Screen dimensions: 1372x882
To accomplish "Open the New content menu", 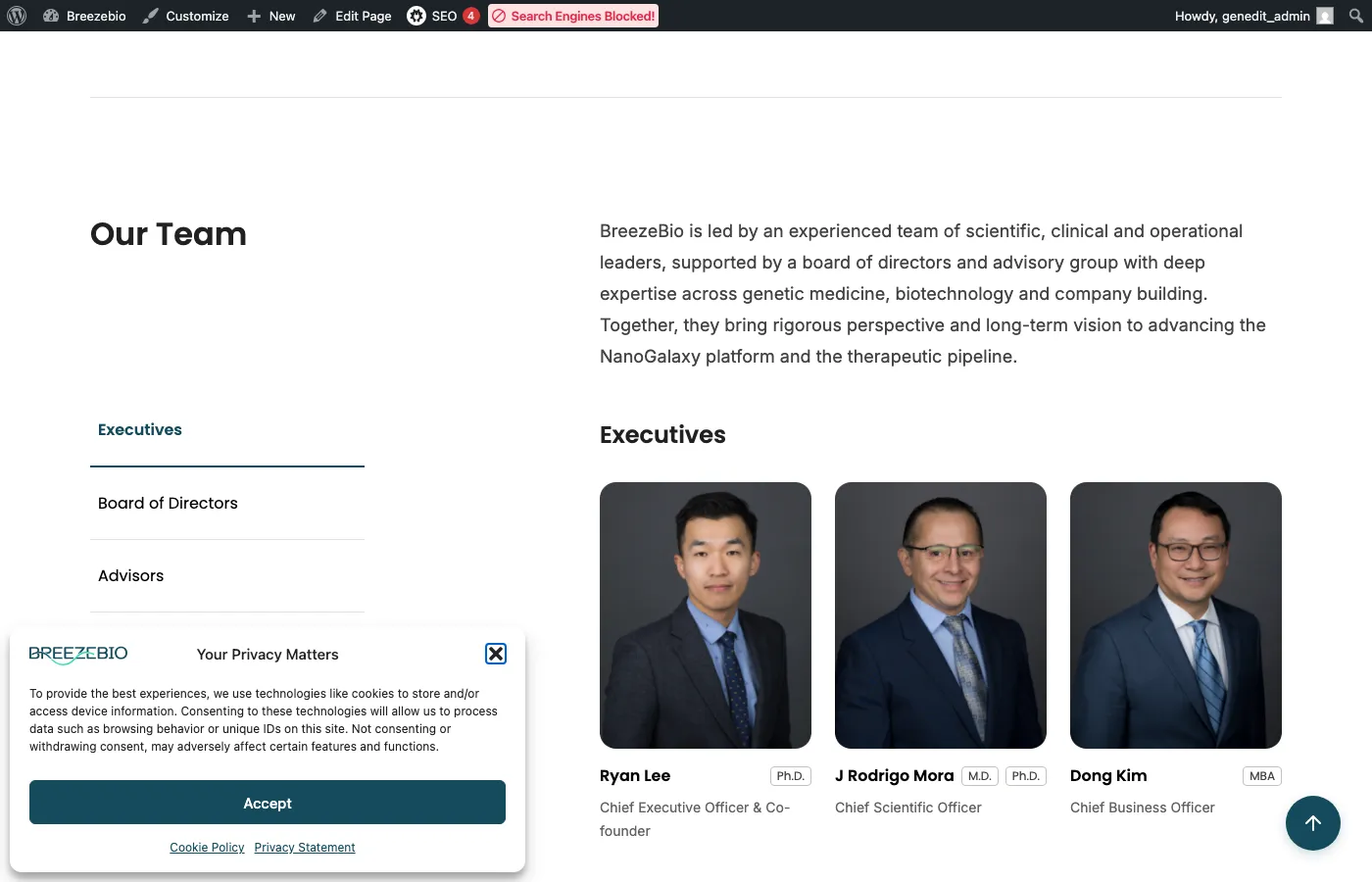I will [x=271, y=16].
